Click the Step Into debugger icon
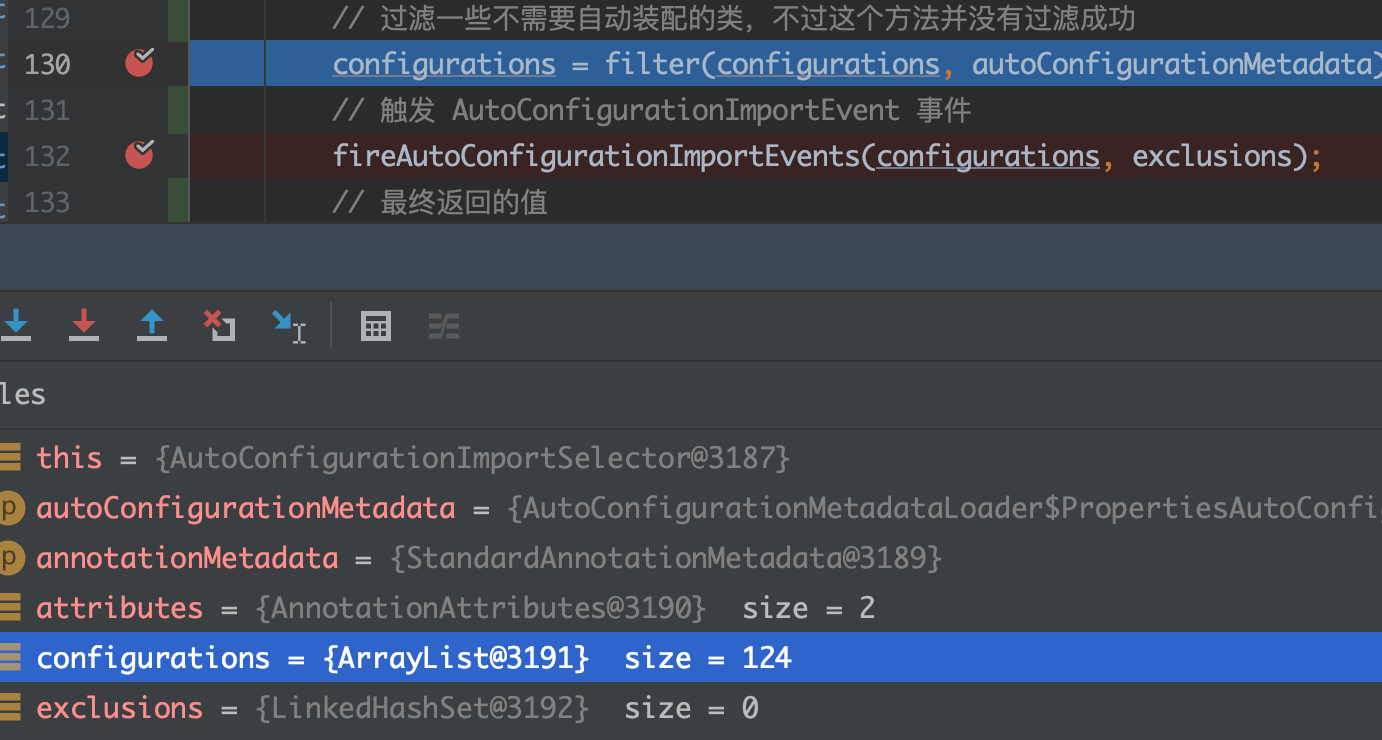 click(16, 325)
